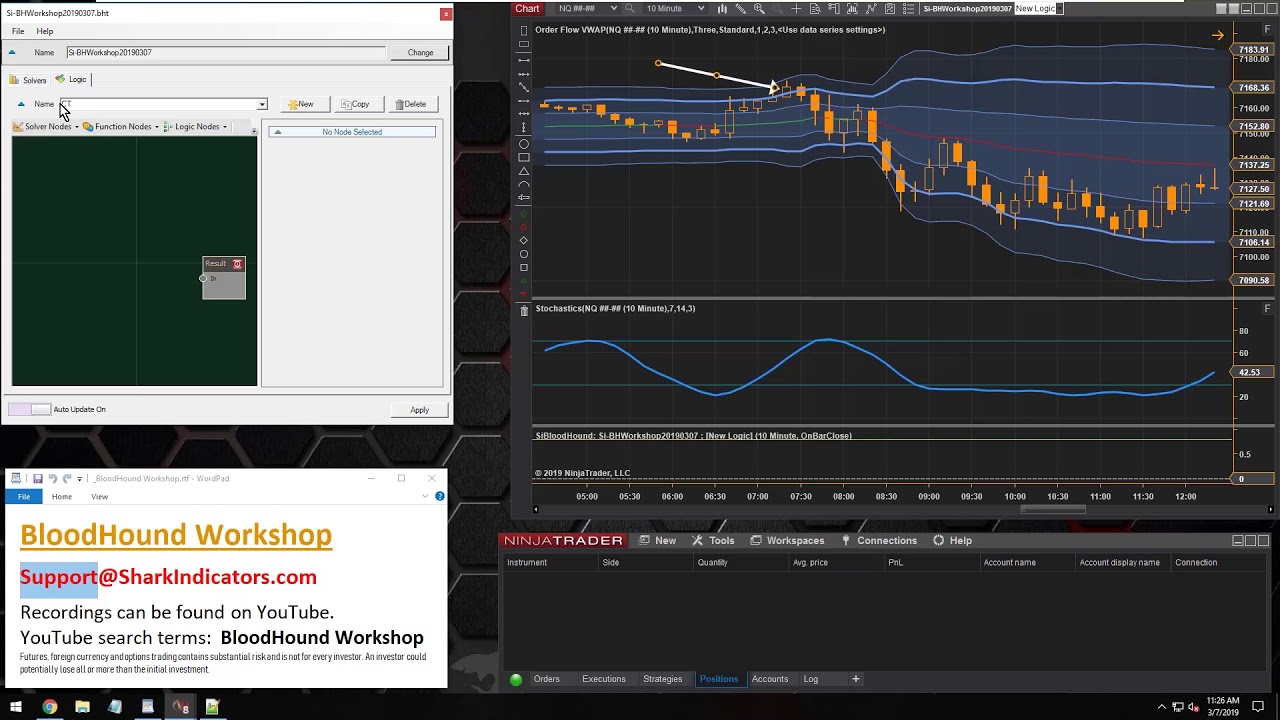Image resolution: width=1280 pixels, height=720 pixels.
Task: Open Help menu in BloodHound window
Action: [45, 31]
